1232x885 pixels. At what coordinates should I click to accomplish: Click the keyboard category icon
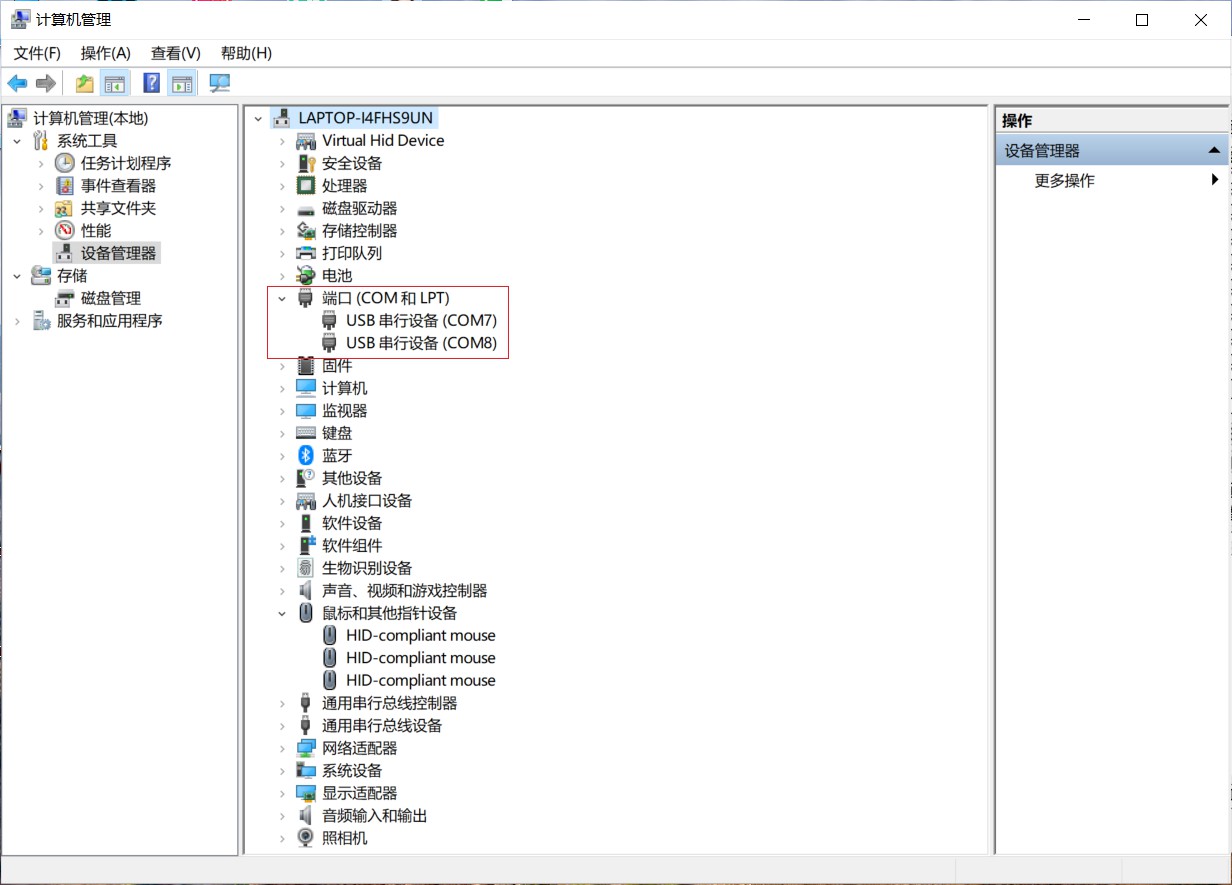tap(306, 433)
